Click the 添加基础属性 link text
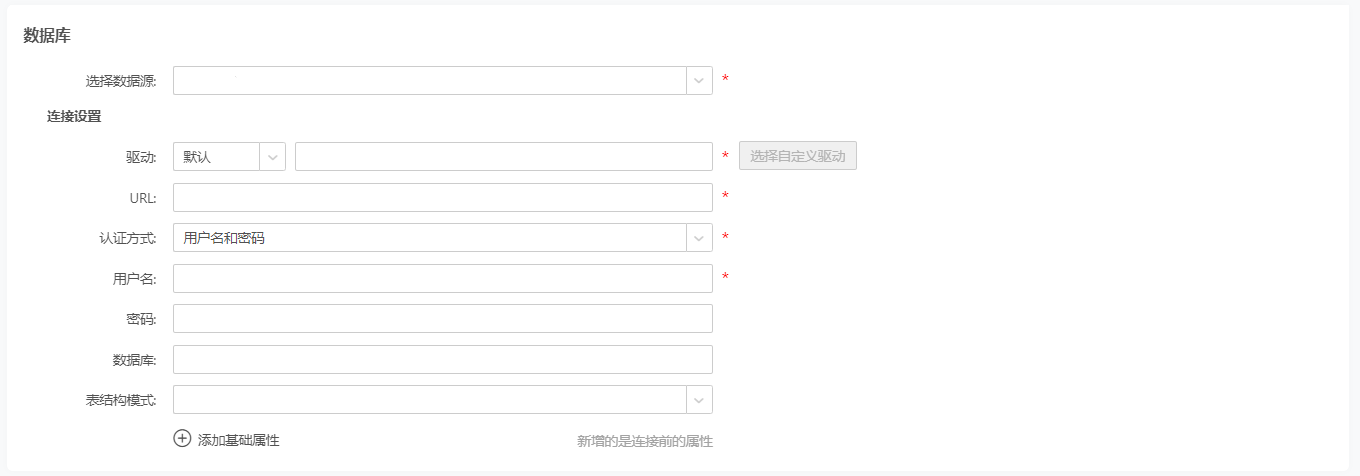The width and height of the screenshot is (1360, 476). pyautogui.click(x=239, y=440)
